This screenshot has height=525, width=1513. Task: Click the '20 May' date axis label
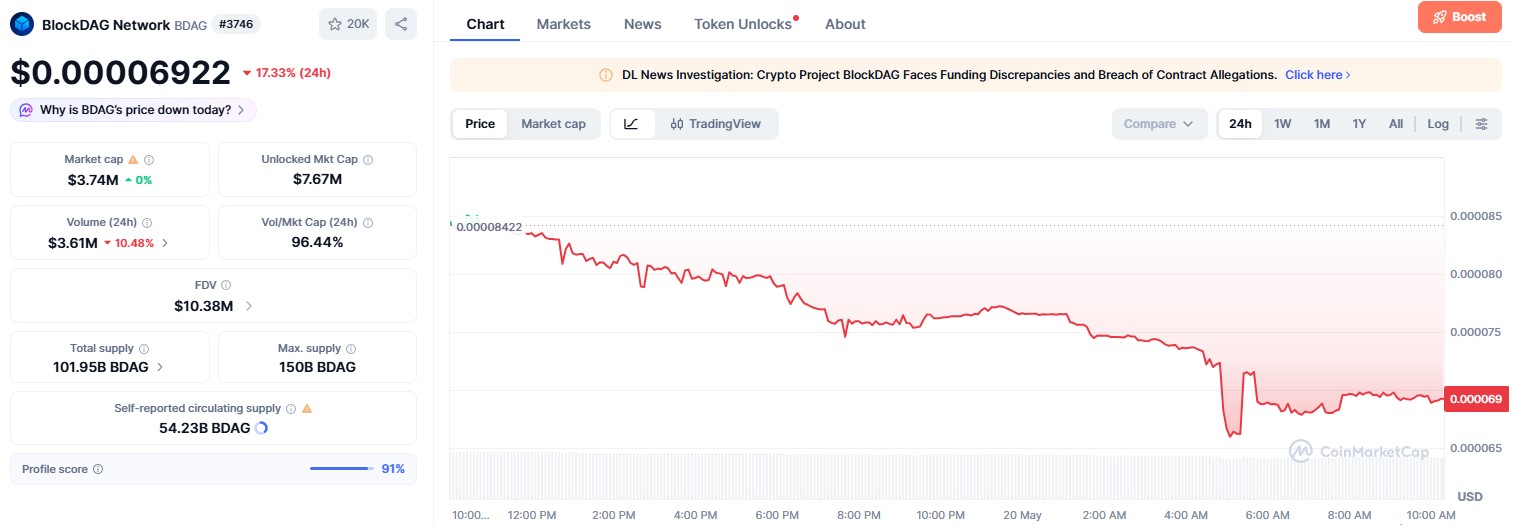coord(1021,515)
